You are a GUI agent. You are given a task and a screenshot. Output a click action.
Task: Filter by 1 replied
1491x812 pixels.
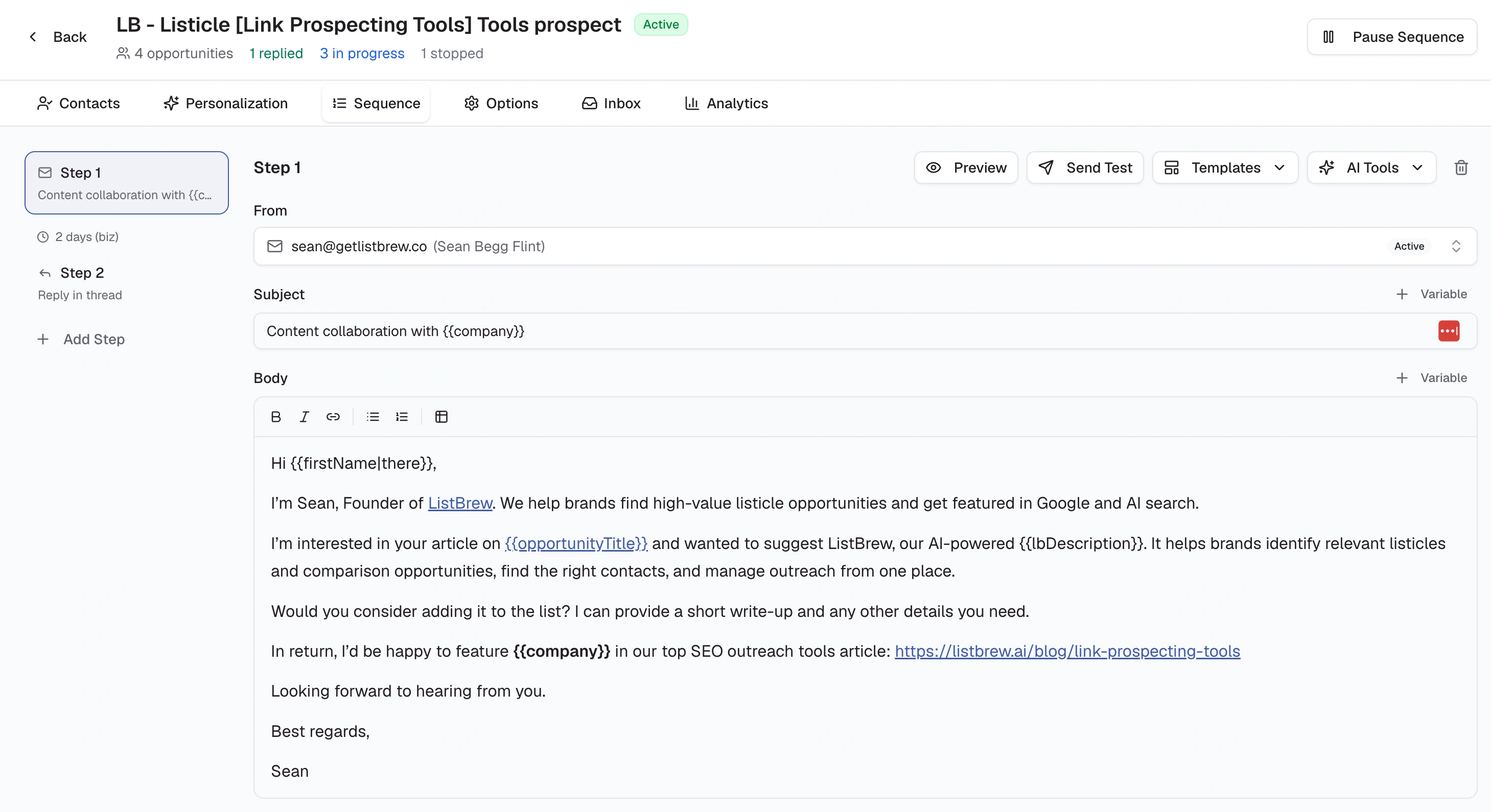pos(276,53)
